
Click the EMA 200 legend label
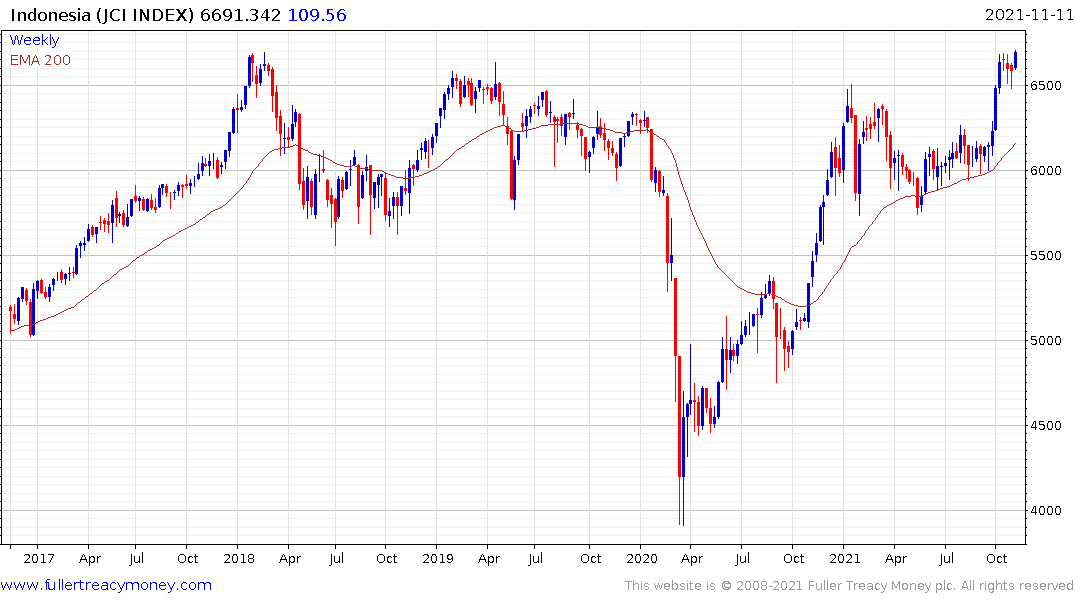point(40,60)
